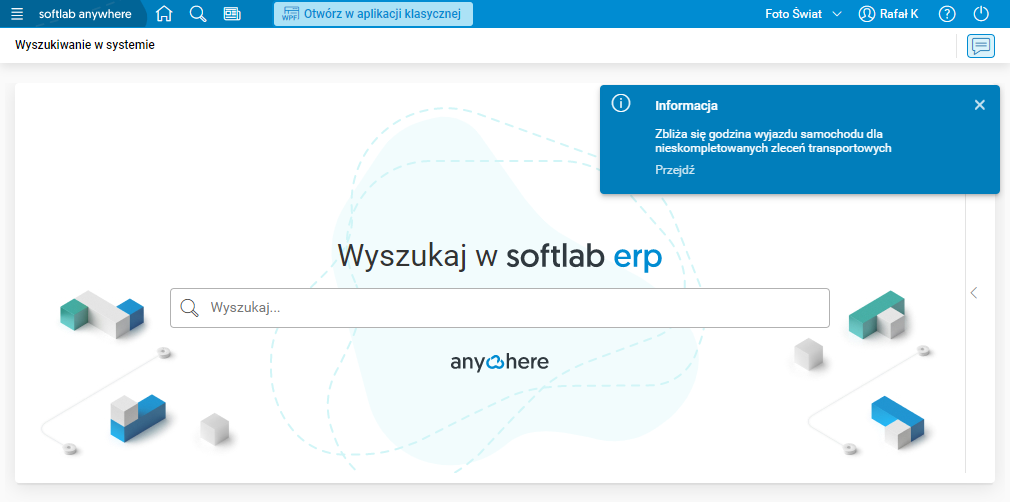Follow the Przejdź link in notification
This screenshot has height=502, width=1010.
pos(674,170)
